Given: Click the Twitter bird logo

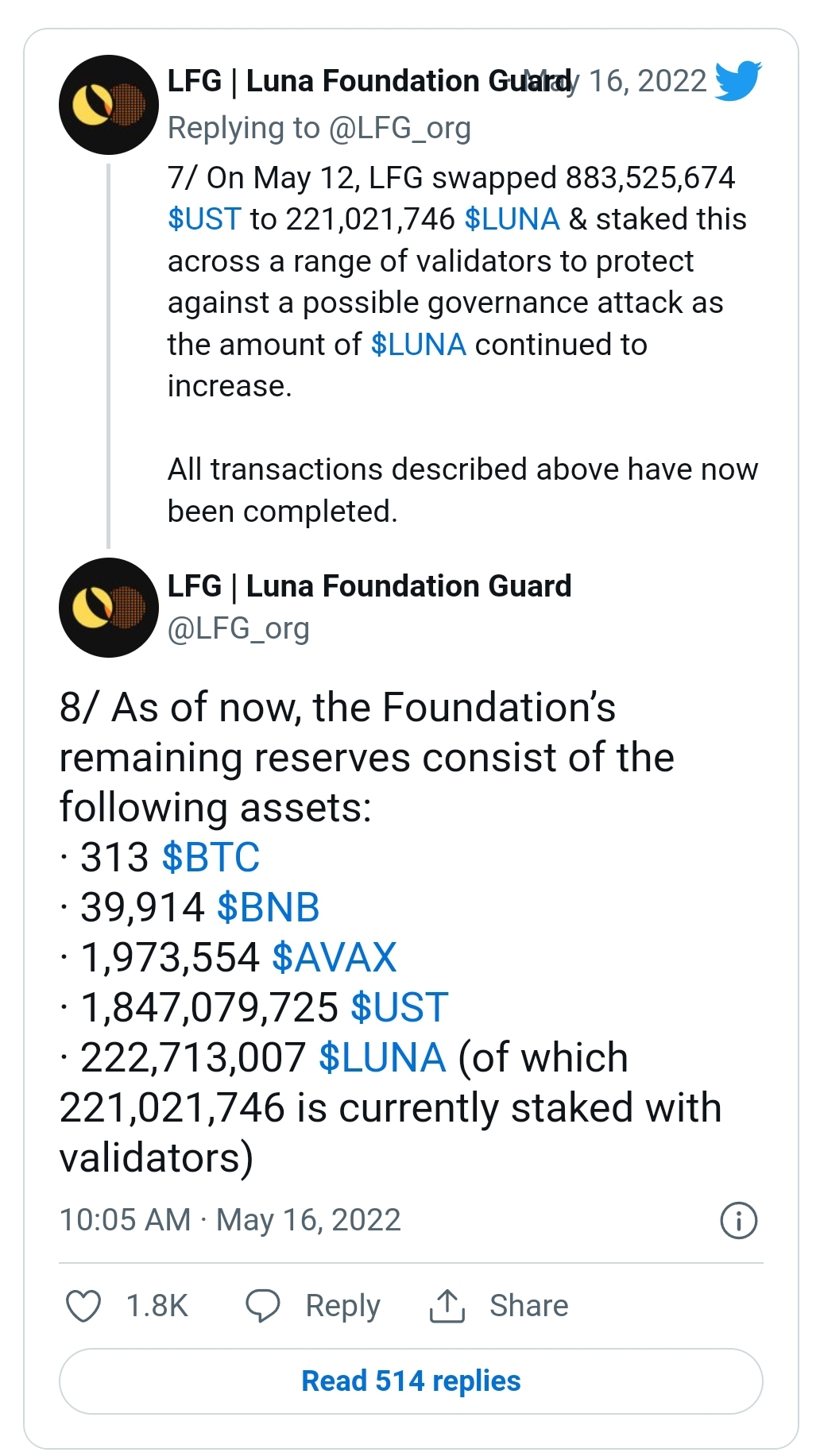Looking at the screenshot, I should point(738,81).
